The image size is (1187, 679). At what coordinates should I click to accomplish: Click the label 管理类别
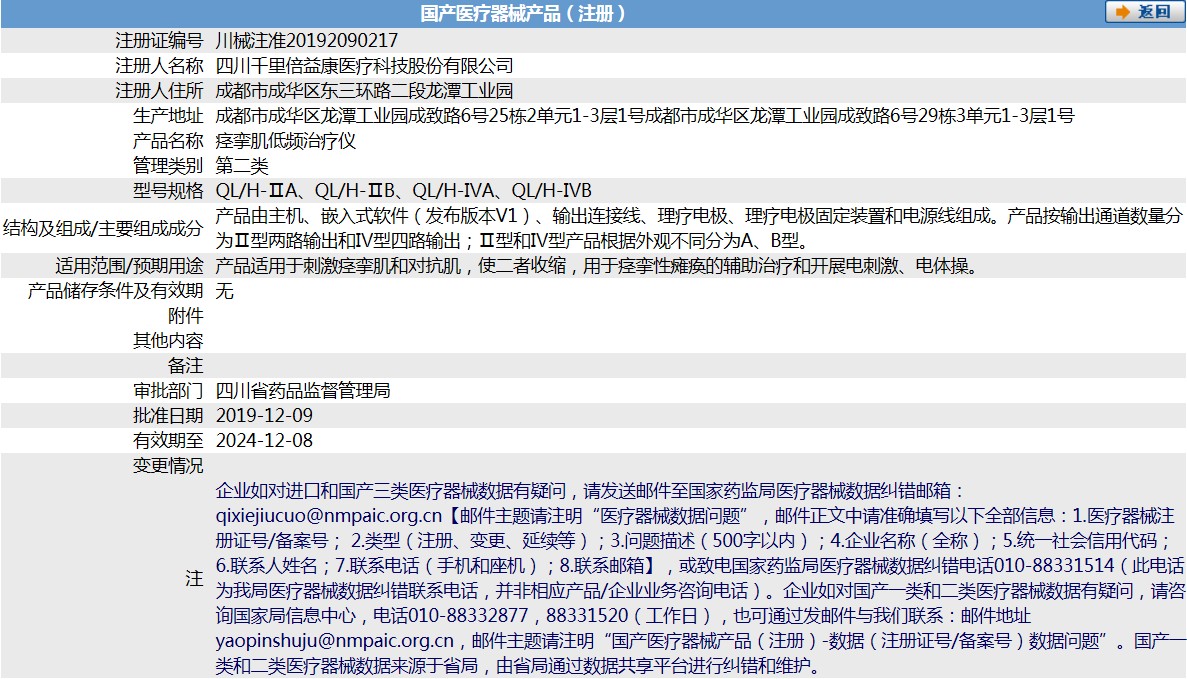pos(168,166)
